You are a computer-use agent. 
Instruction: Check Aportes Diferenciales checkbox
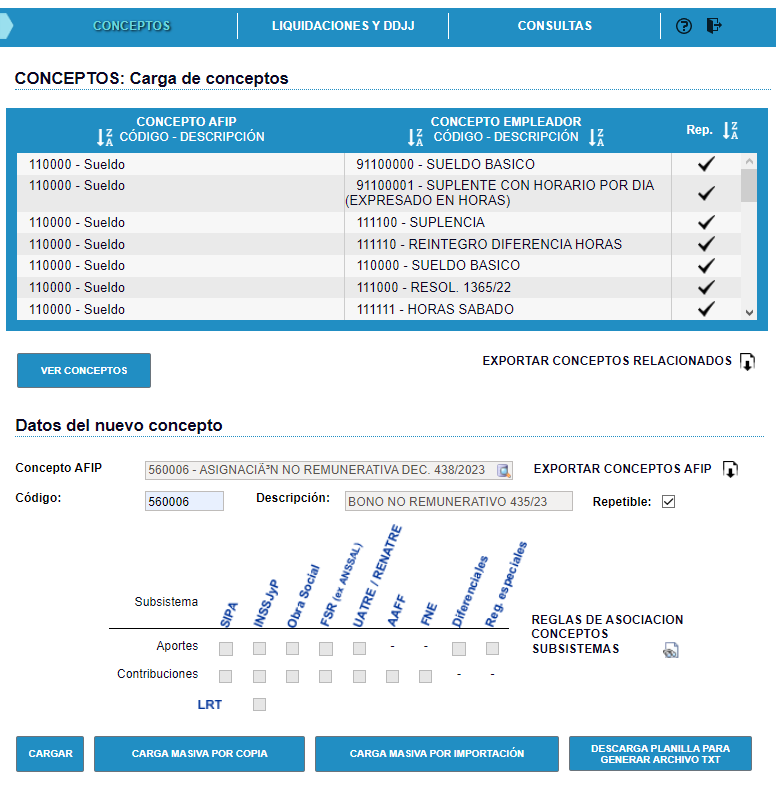point(459,648)
